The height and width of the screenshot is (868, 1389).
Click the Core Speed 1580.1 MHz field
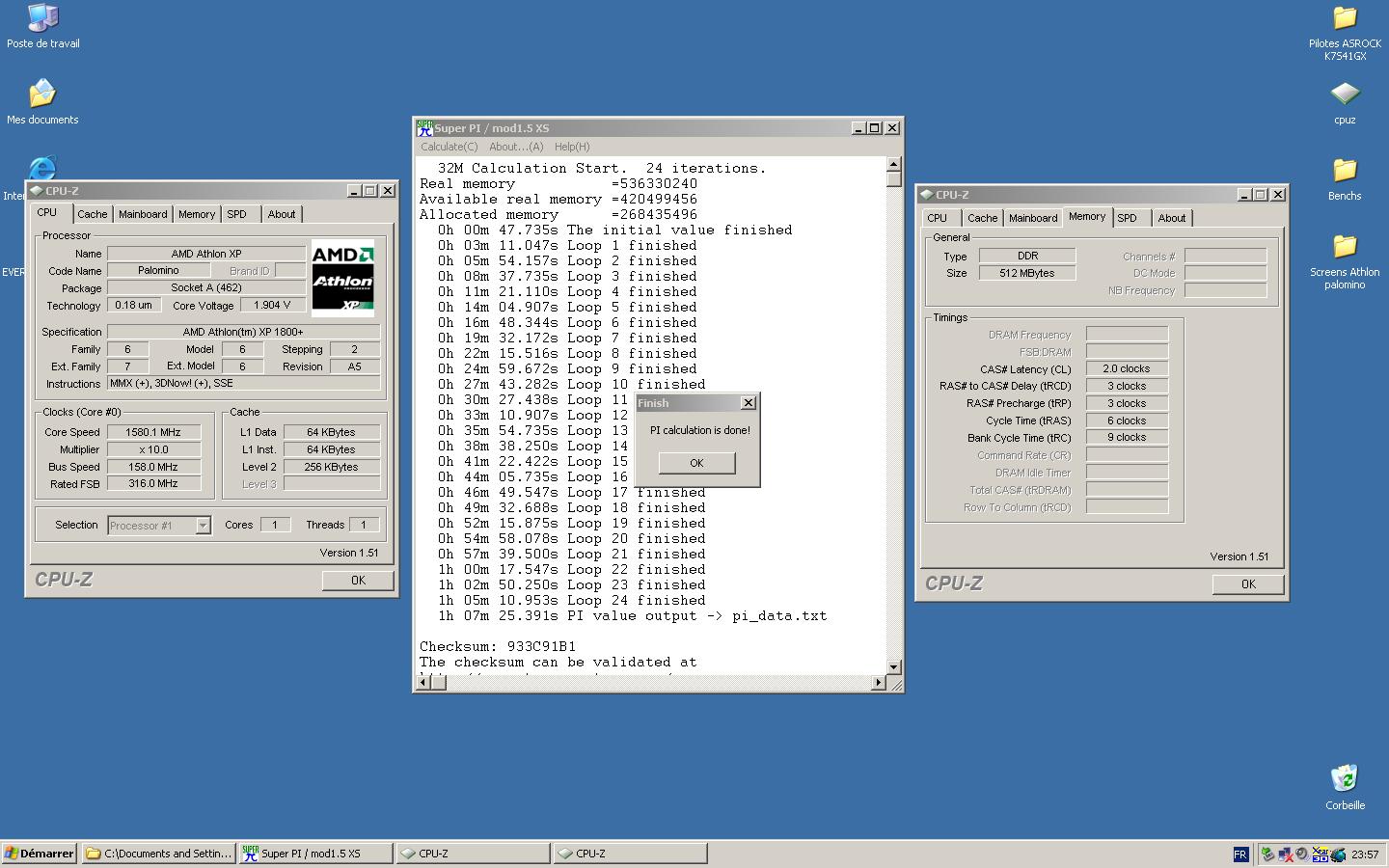153,432
